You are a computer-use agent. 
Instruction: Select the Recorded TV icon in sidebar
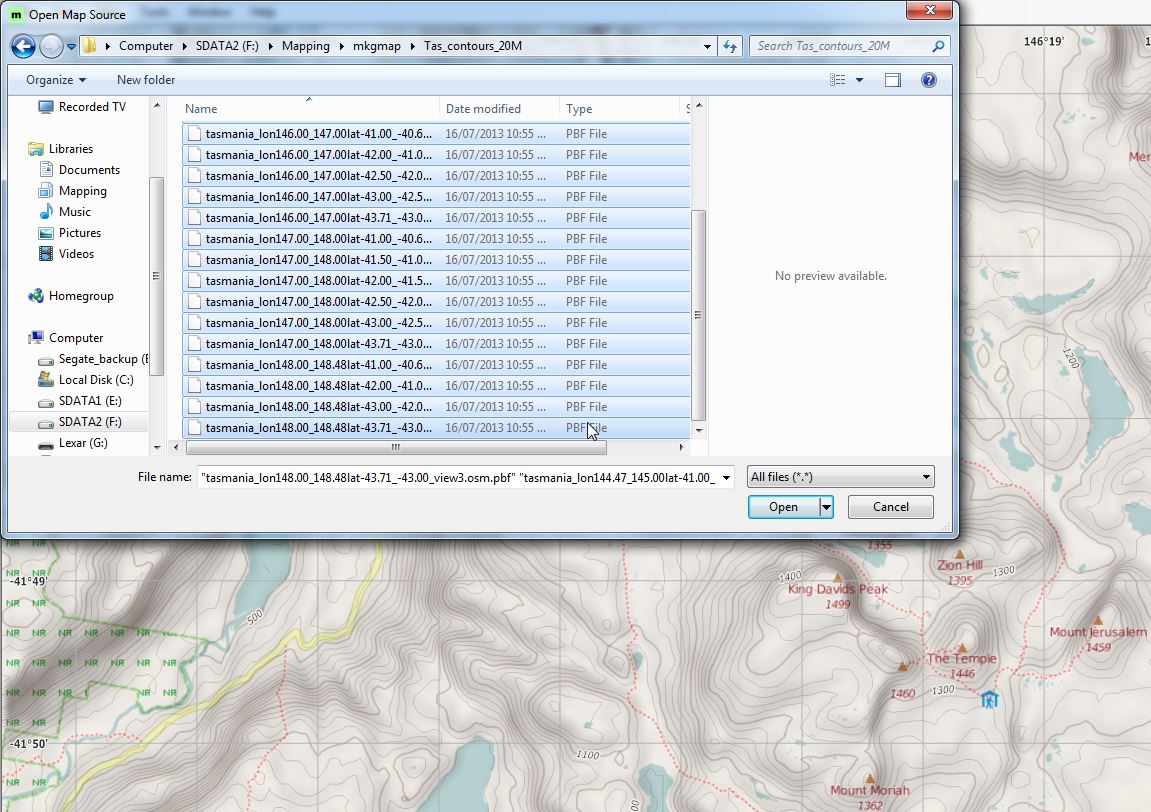pos(46,107)
